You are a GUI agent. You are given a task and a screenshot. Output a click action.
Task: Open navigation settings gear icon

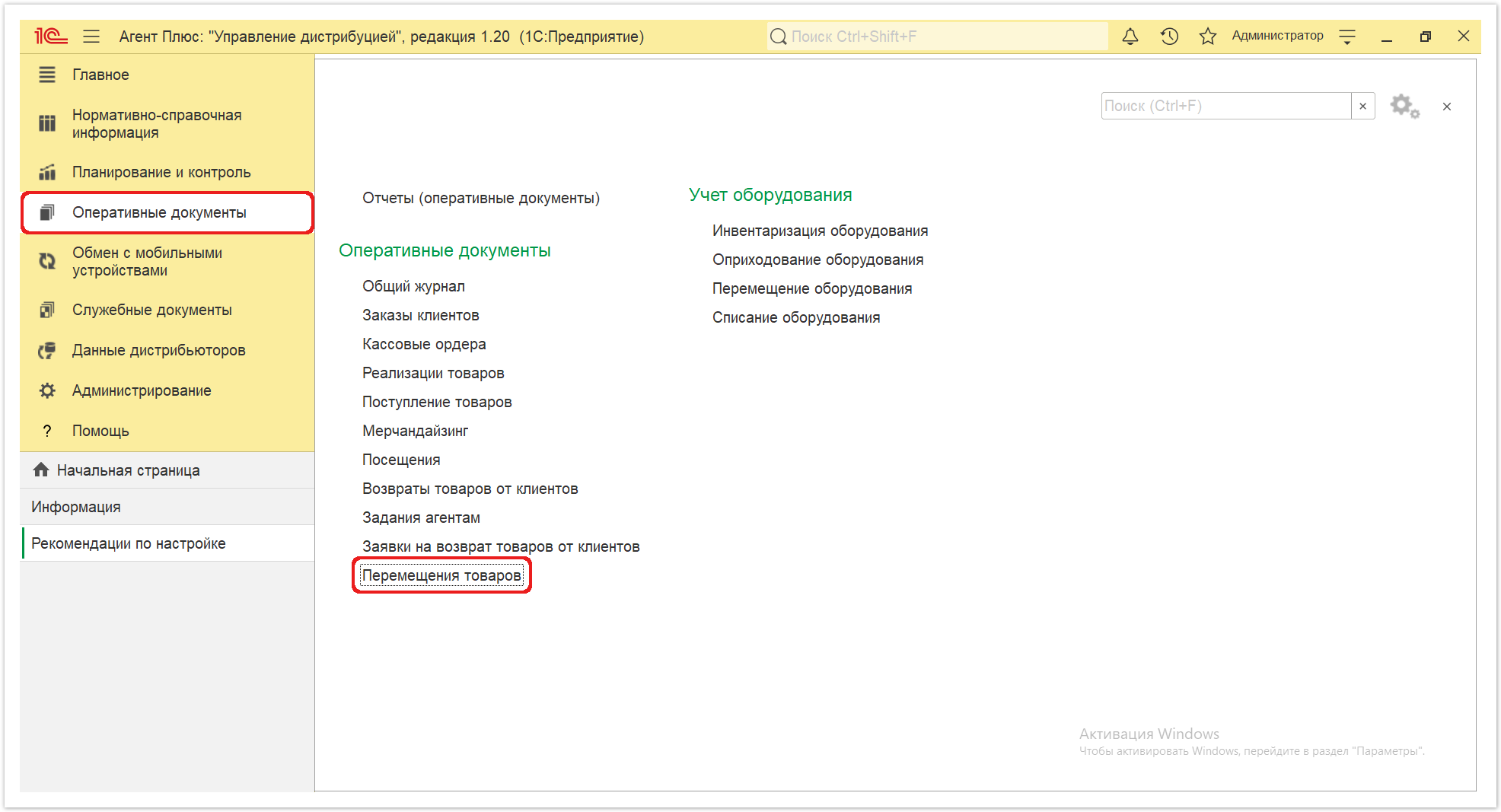(1404, 107)
